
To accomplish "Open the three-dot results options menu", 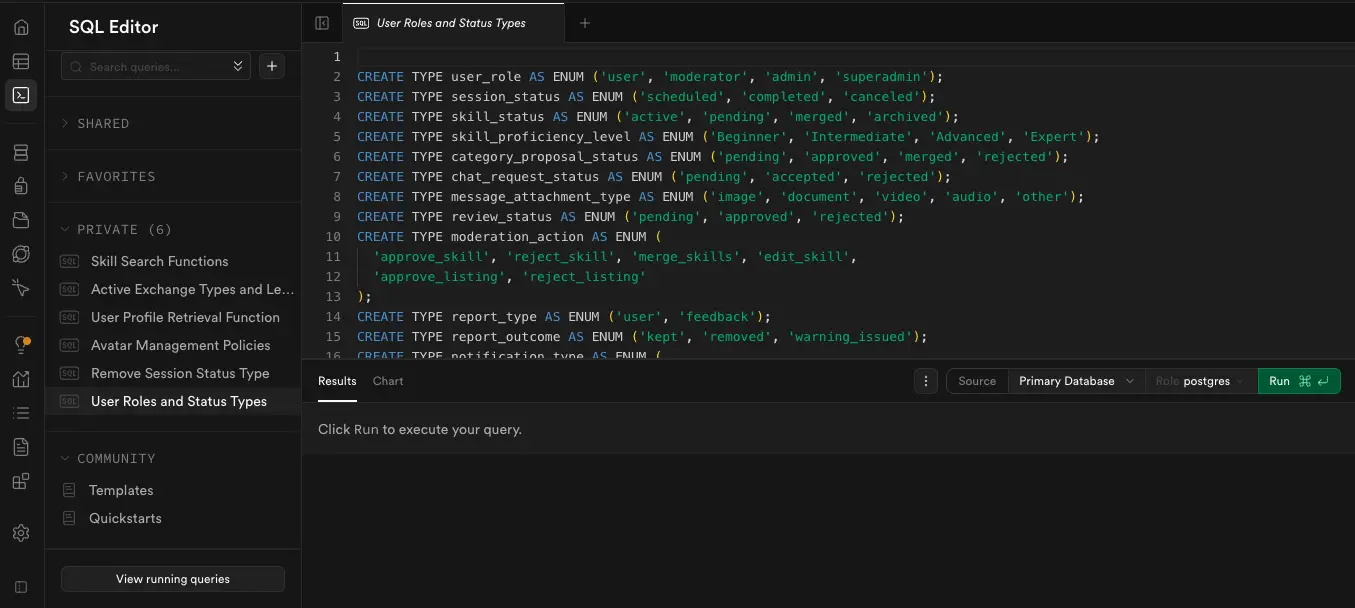I will (926, 381).
